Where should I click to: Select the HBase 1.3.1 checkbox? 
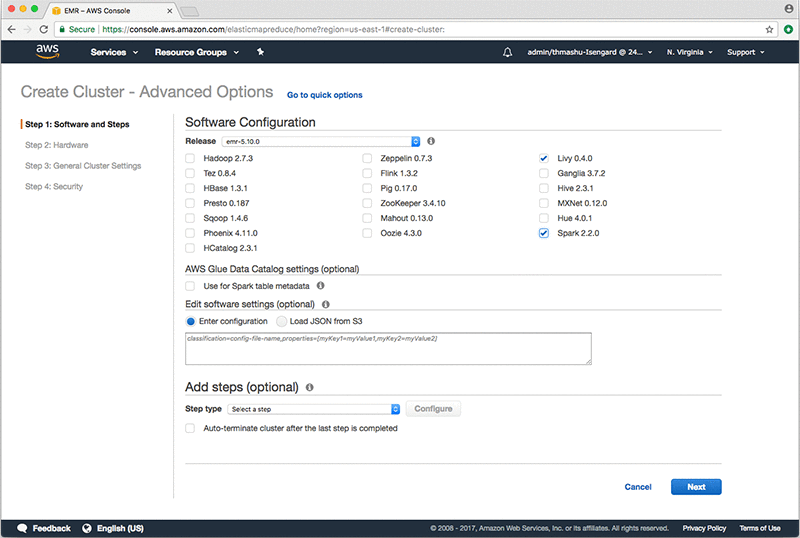pyautogui.click(x=190, y=188)
